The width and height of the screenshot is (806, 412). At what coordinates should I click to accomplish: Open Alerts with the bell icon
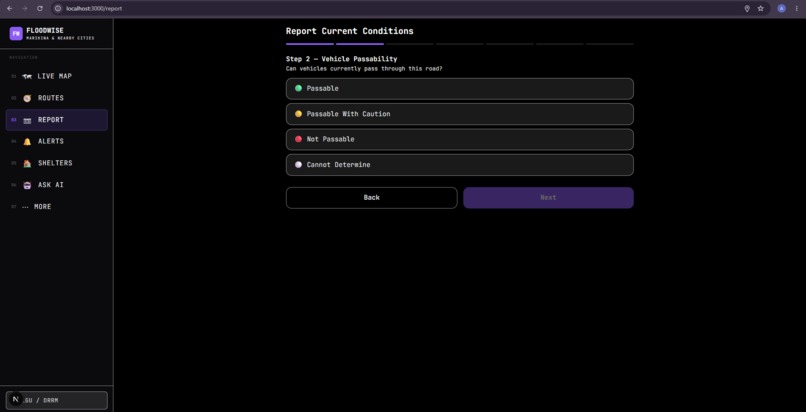57,141
